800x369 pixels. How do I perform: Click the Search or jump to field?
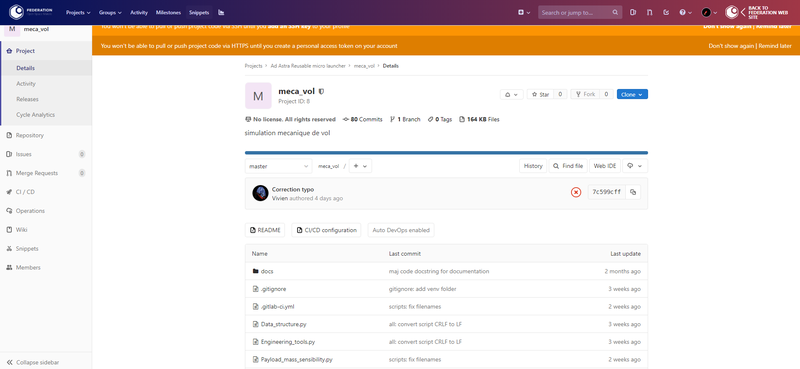580,12
